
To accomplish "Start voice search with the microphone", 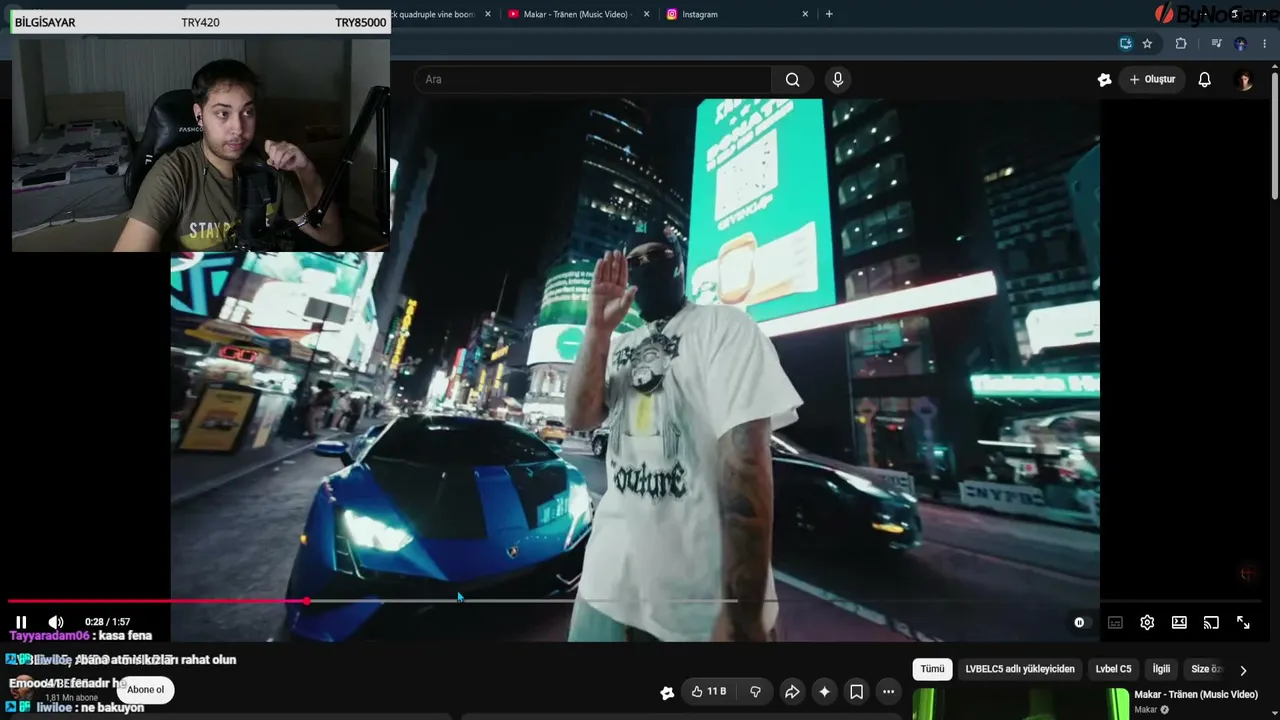I will (x=838, y=79).
